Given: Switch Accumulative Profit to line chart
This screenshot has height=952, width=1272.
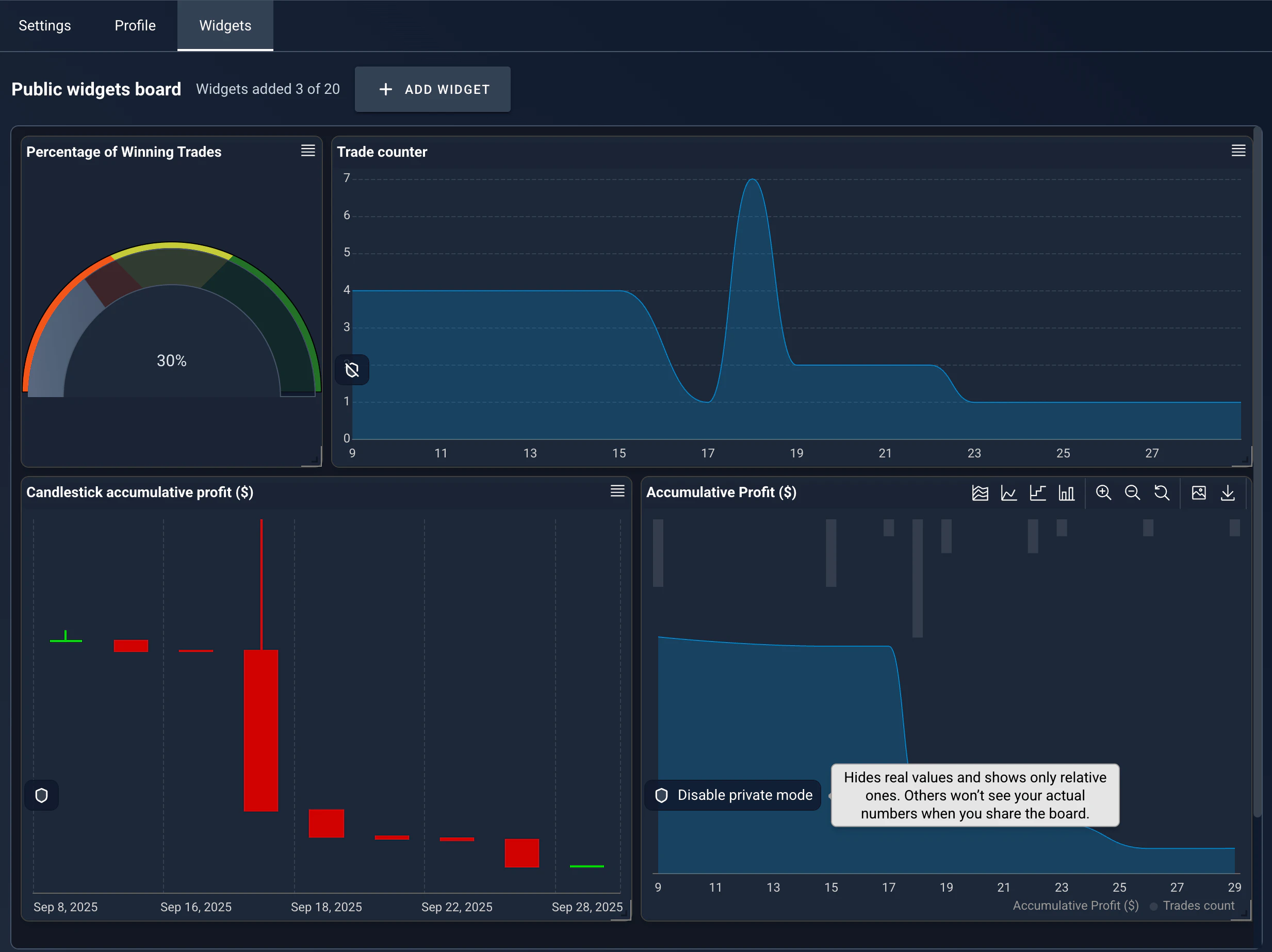Looking at the screenshot, I should point(1008,493).
